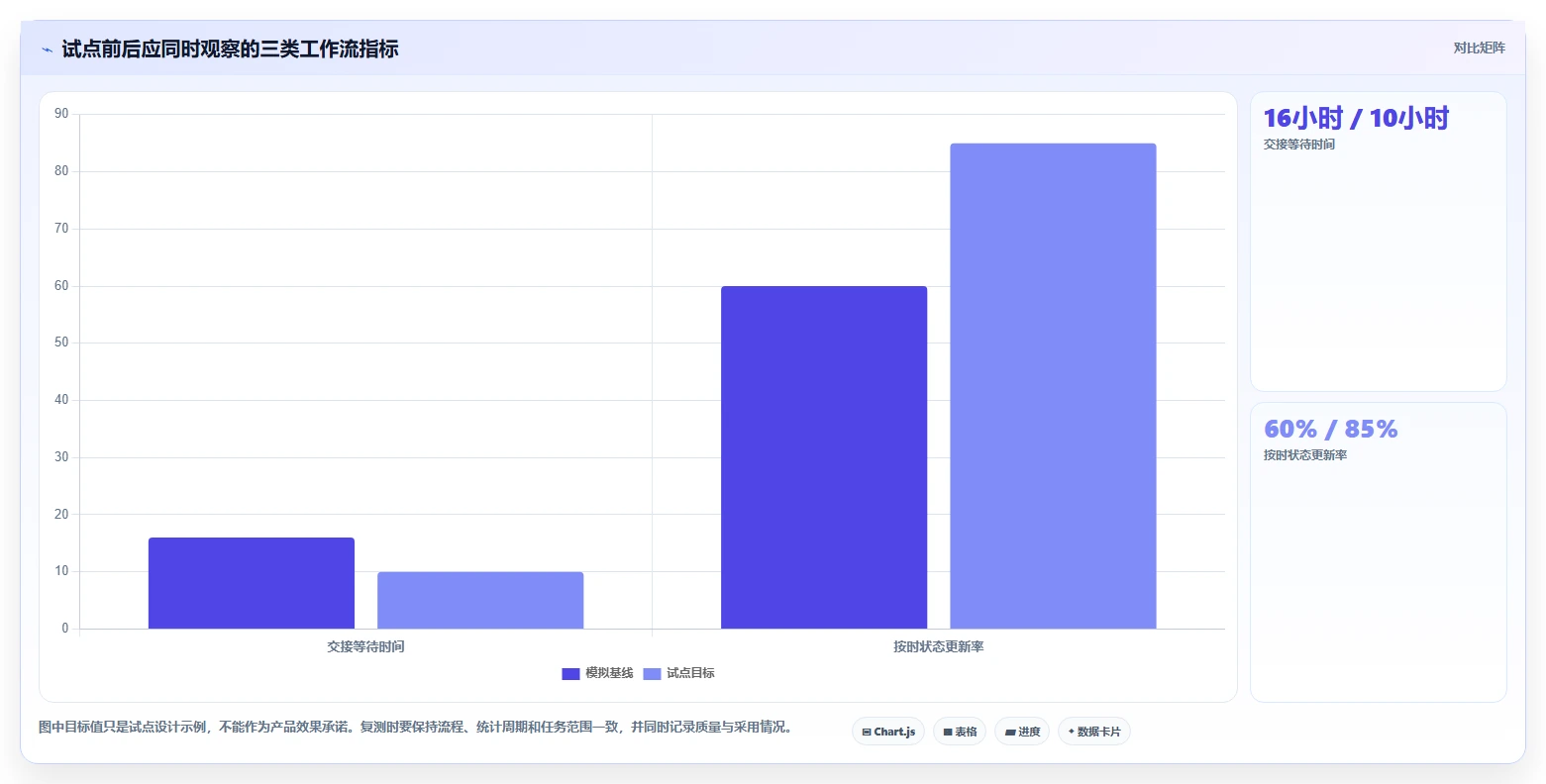Screen dimensions: 1546x784
Task: Click the 交接等待时间 caption inside the card
Action: [x=1299, y=145]
